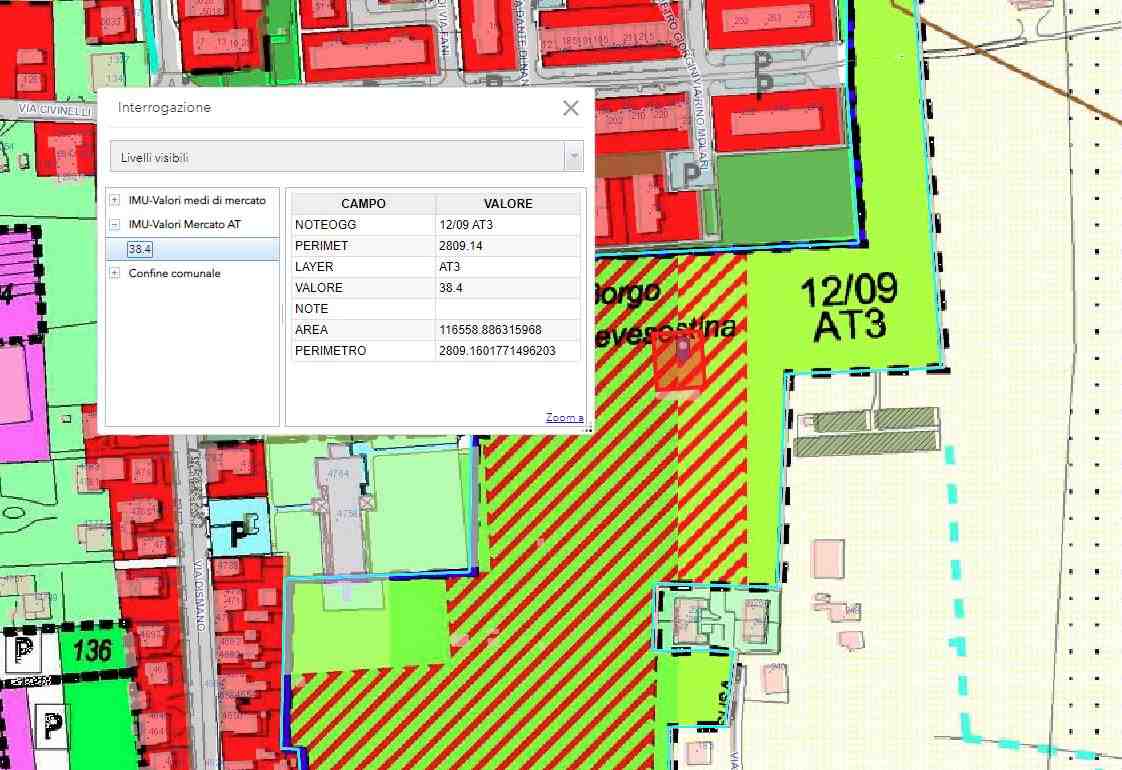Collapse IMU-Valori Mercato AT node
Screen dimensions: 1122x770
(115, 225)
